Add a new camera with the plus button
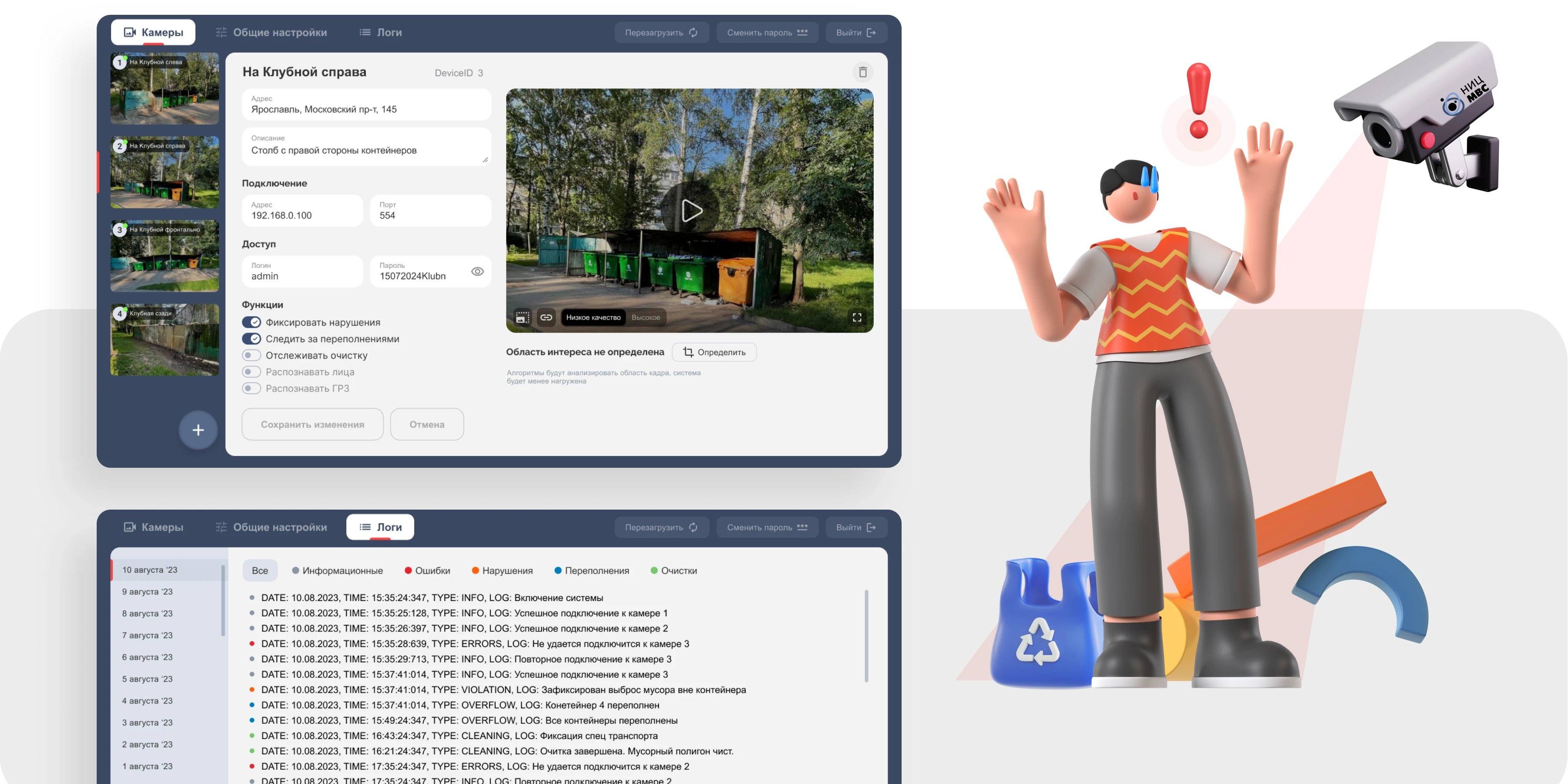1568x784 pixels. [198, 430]
